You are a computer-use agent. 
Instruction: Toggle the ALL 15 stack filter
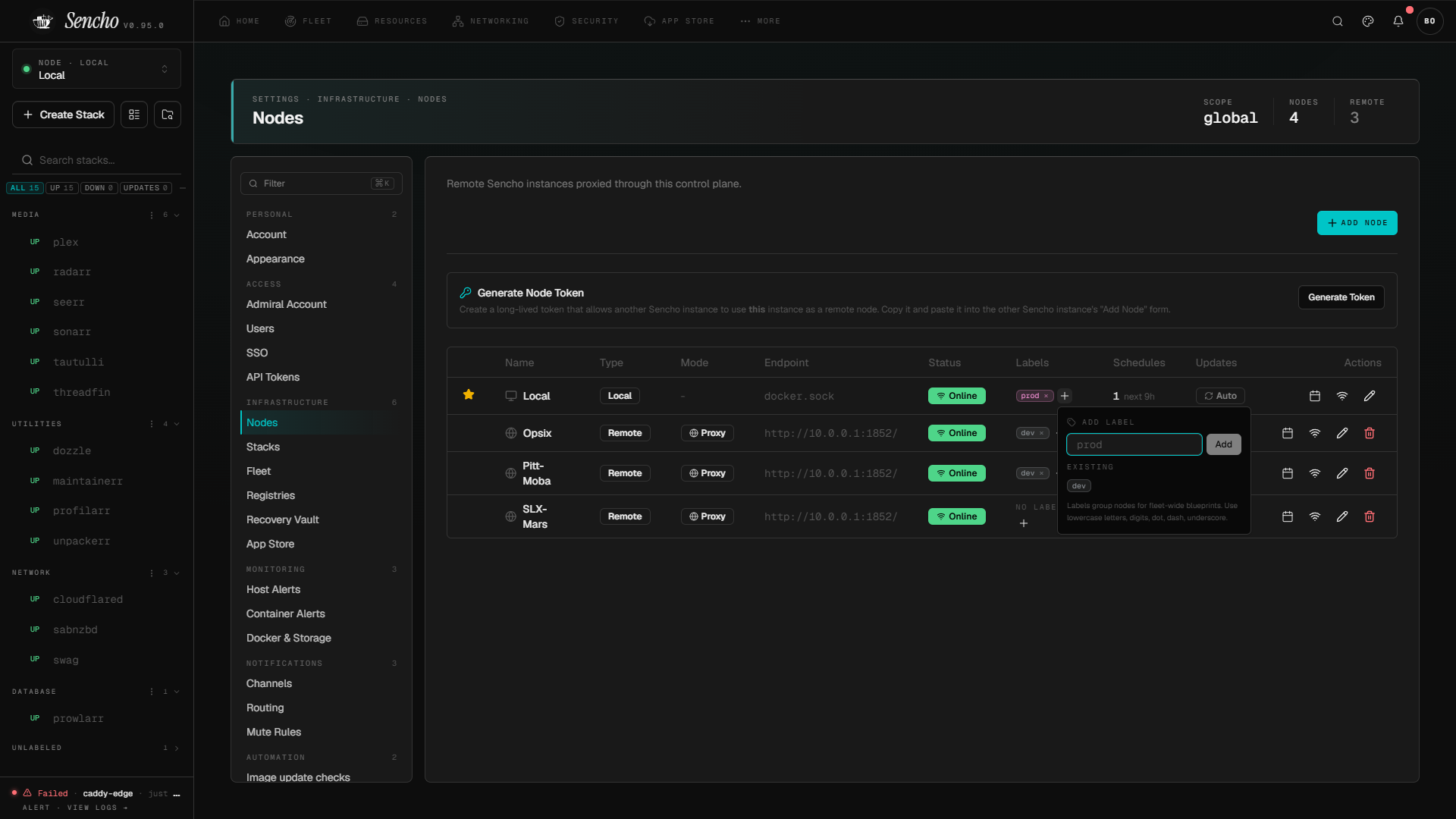tap(24, 188)
